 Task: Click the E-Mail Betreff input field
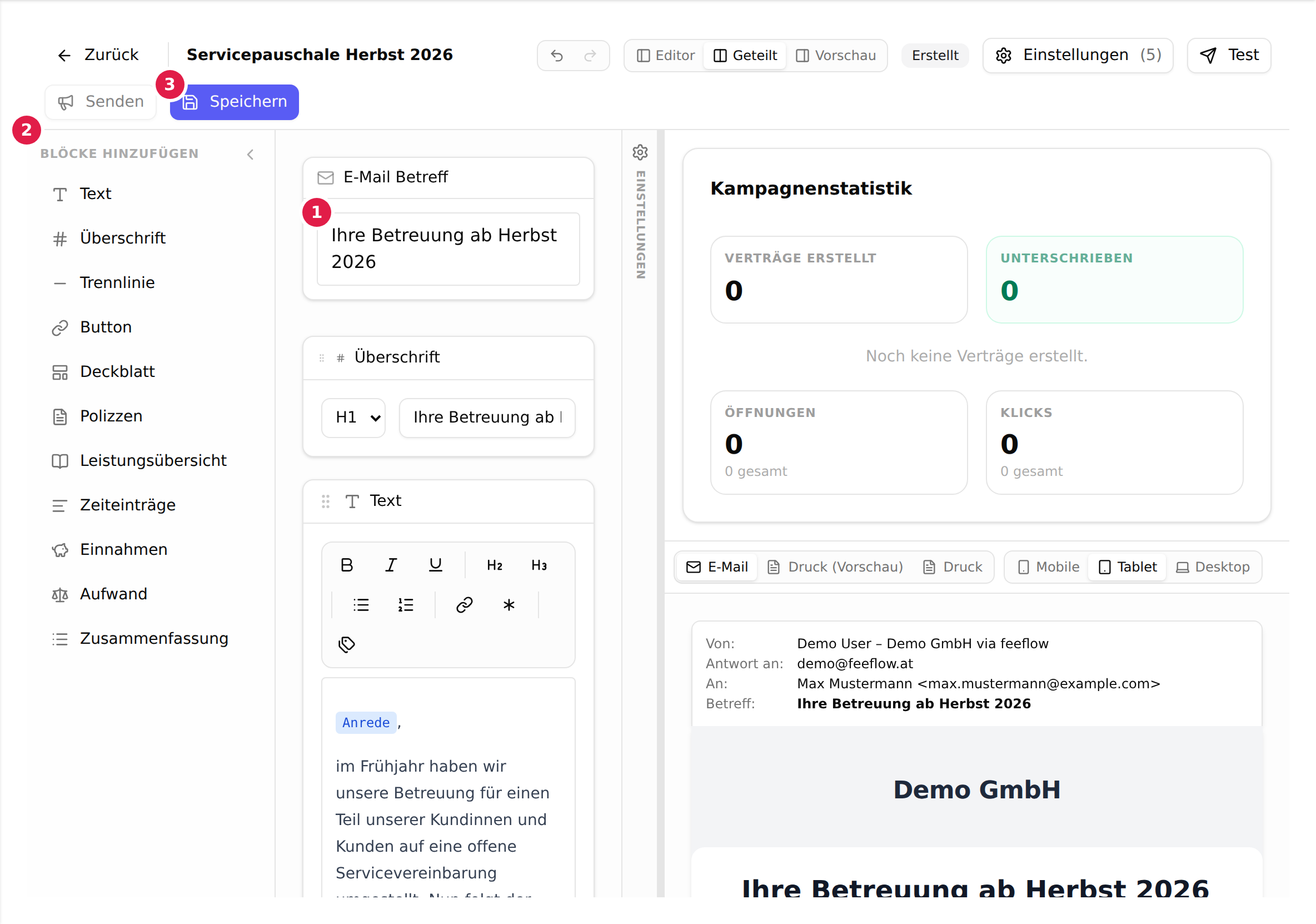448,249
